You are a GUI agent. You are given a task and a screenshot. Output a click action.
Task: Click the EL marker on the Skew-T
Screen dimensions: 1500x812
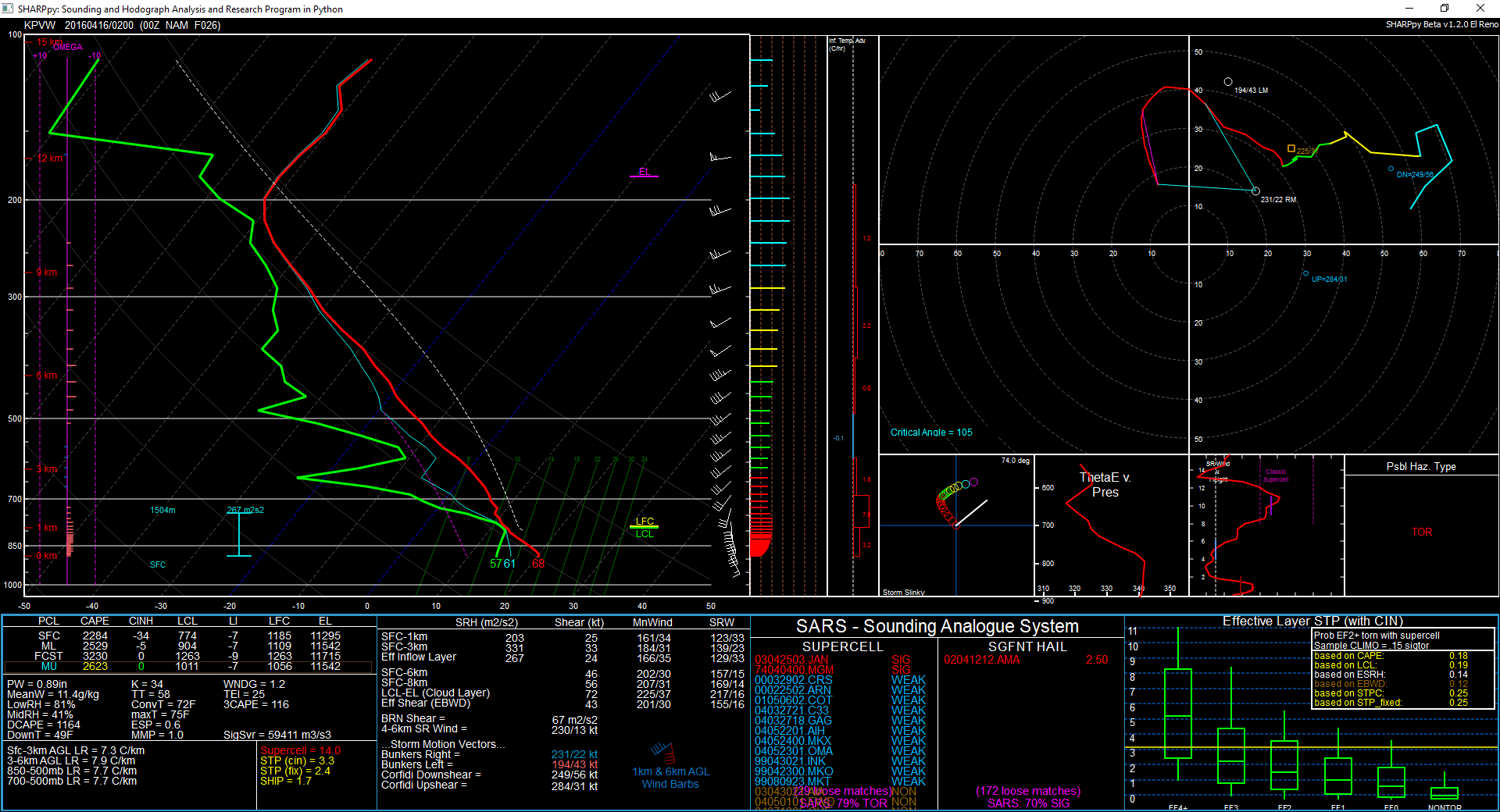pos(644,173)
